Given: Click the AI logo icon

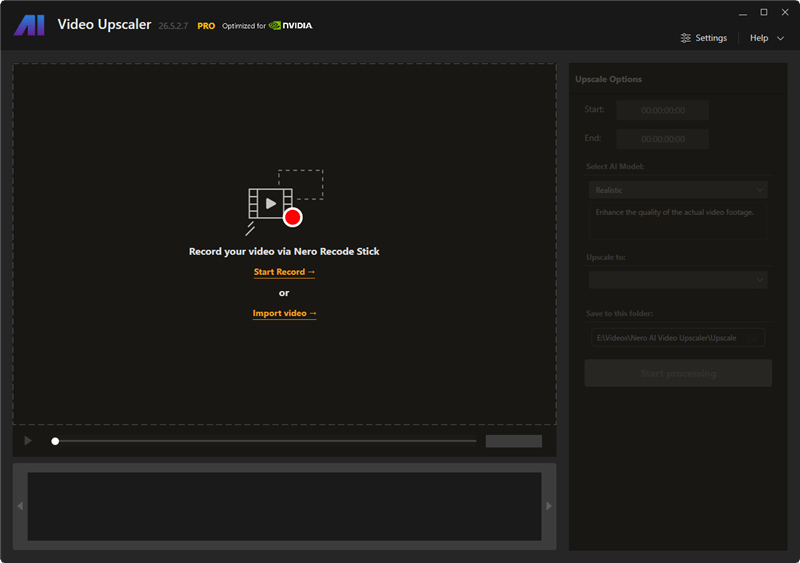Looking at the screenshot, I should 30,25.
